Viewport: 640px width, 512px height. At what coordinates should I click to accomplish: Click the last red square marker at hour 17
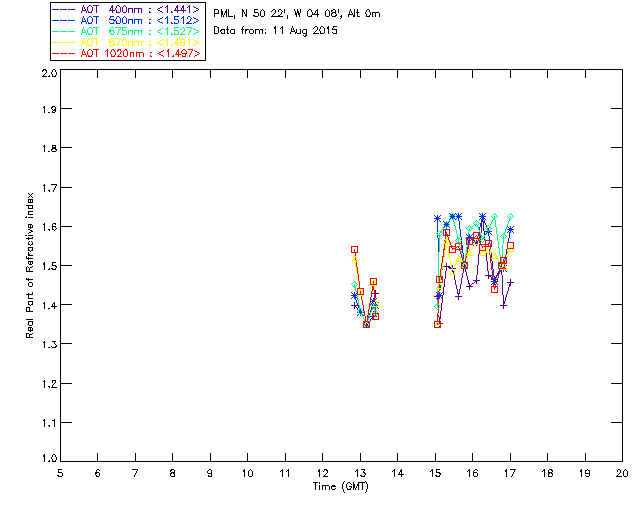point(510,246)
